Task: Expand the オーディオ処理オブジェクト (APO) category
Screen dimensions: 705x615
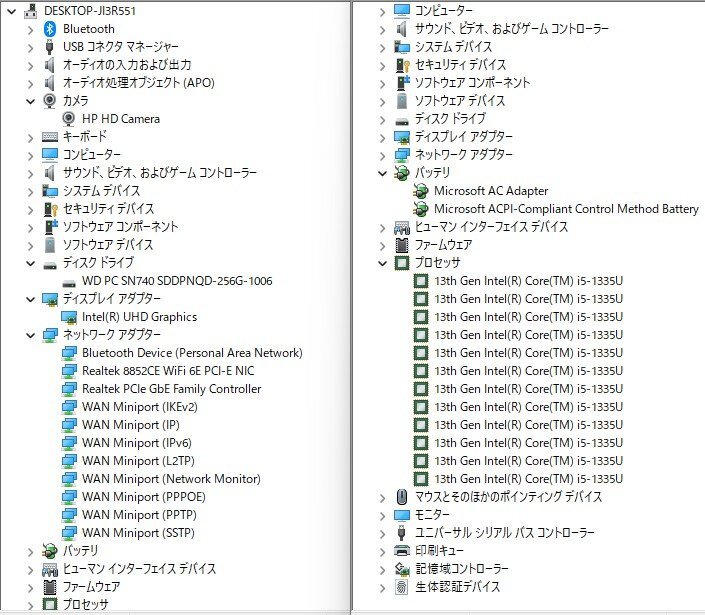Action: 30,84
